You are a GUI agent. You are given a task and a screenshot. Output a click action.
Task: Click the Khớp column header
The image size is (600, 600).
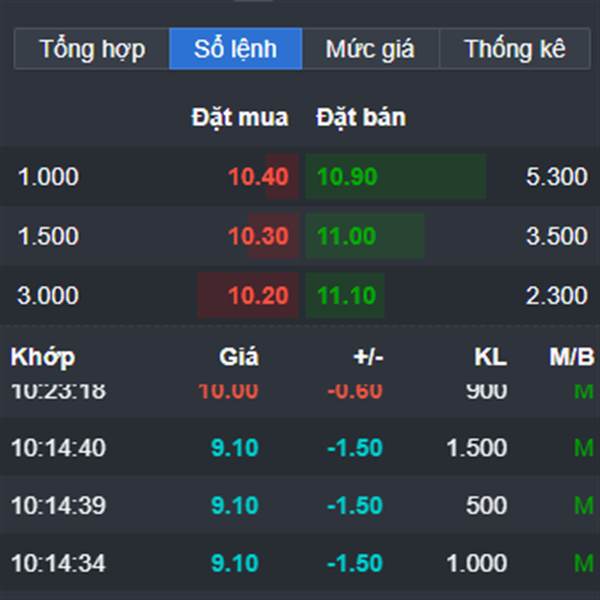pyautogui.click(x=42, y=357)
